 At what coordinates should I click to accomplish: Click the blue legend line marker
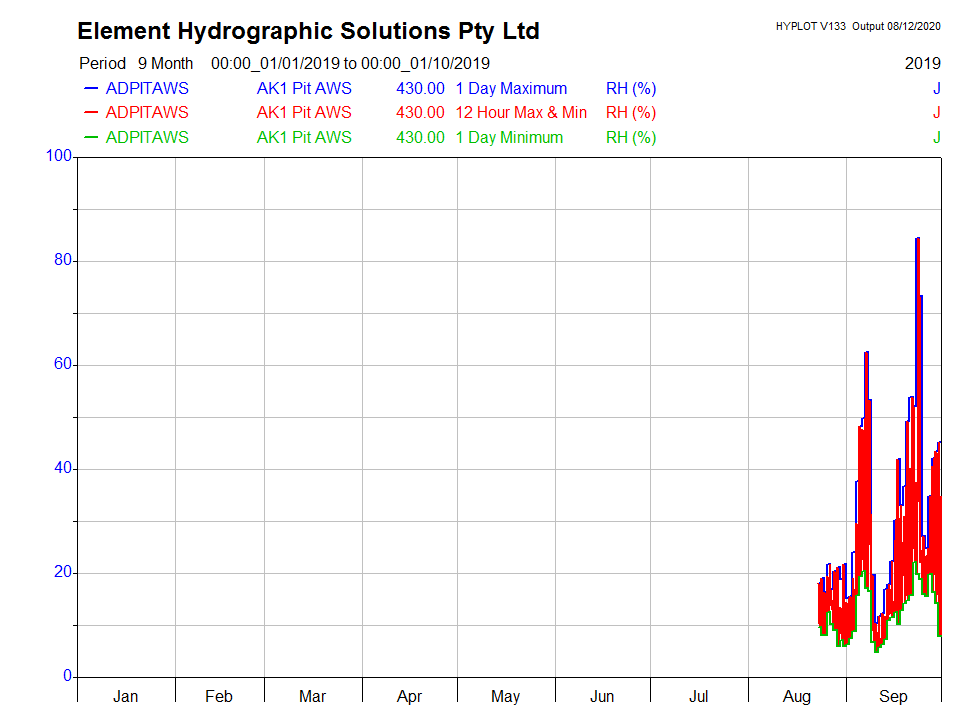(x=90, y=89)
